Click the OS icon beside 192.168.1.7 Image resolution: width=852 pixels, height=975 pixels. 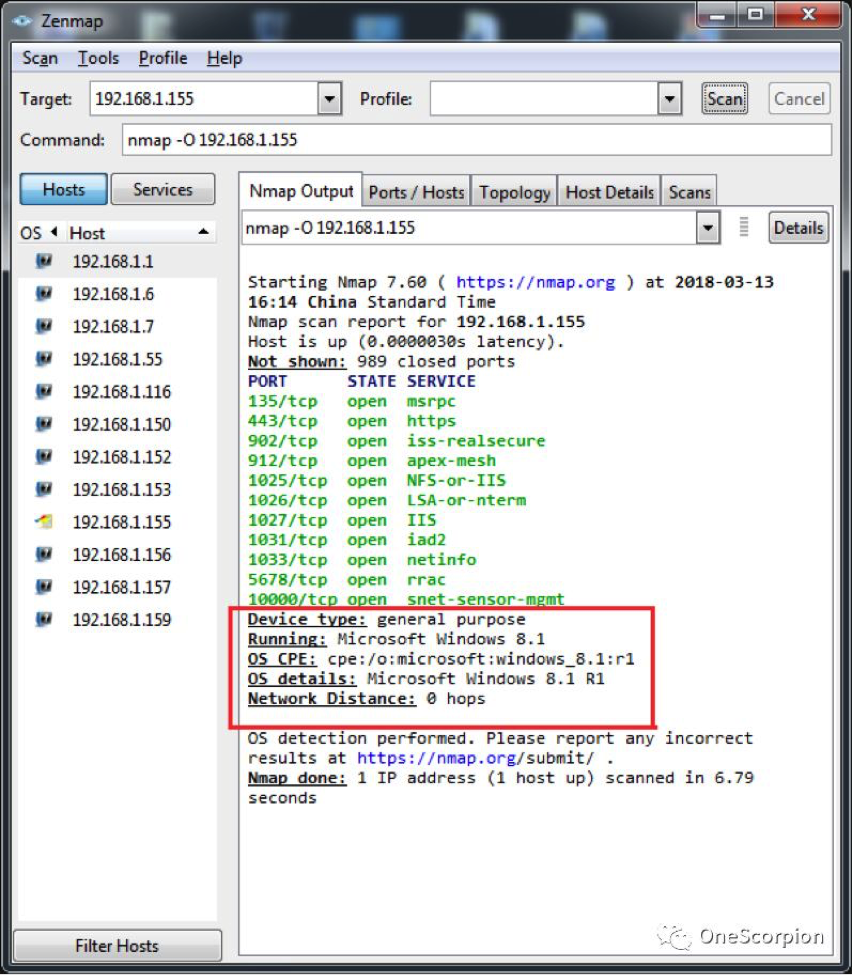[x=44, y=326]
